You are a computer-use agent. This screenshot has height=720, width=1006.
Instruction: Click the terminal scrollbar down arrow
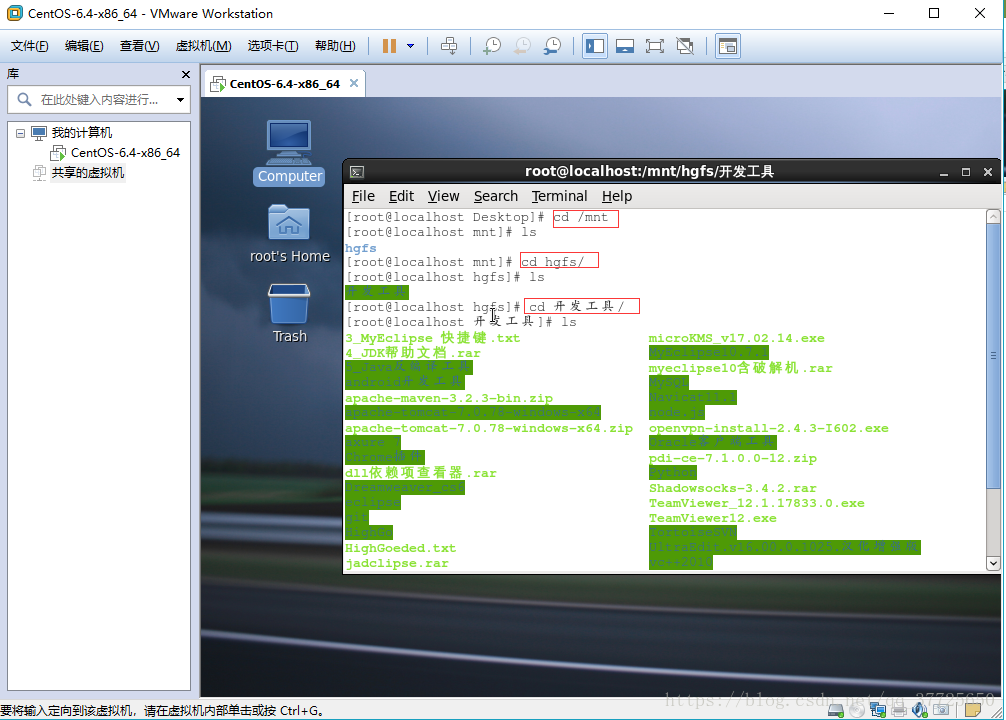(x=993, y=563)
